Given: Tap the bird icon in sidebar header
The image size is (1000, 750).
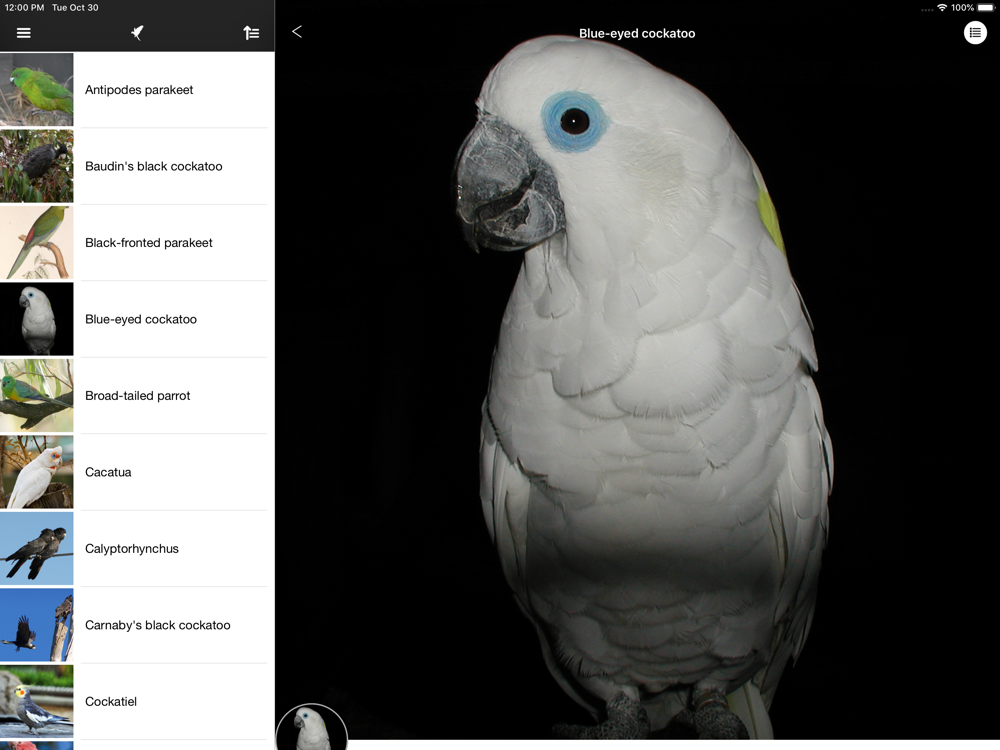Looking at the screenshot, I should (137, 33).
